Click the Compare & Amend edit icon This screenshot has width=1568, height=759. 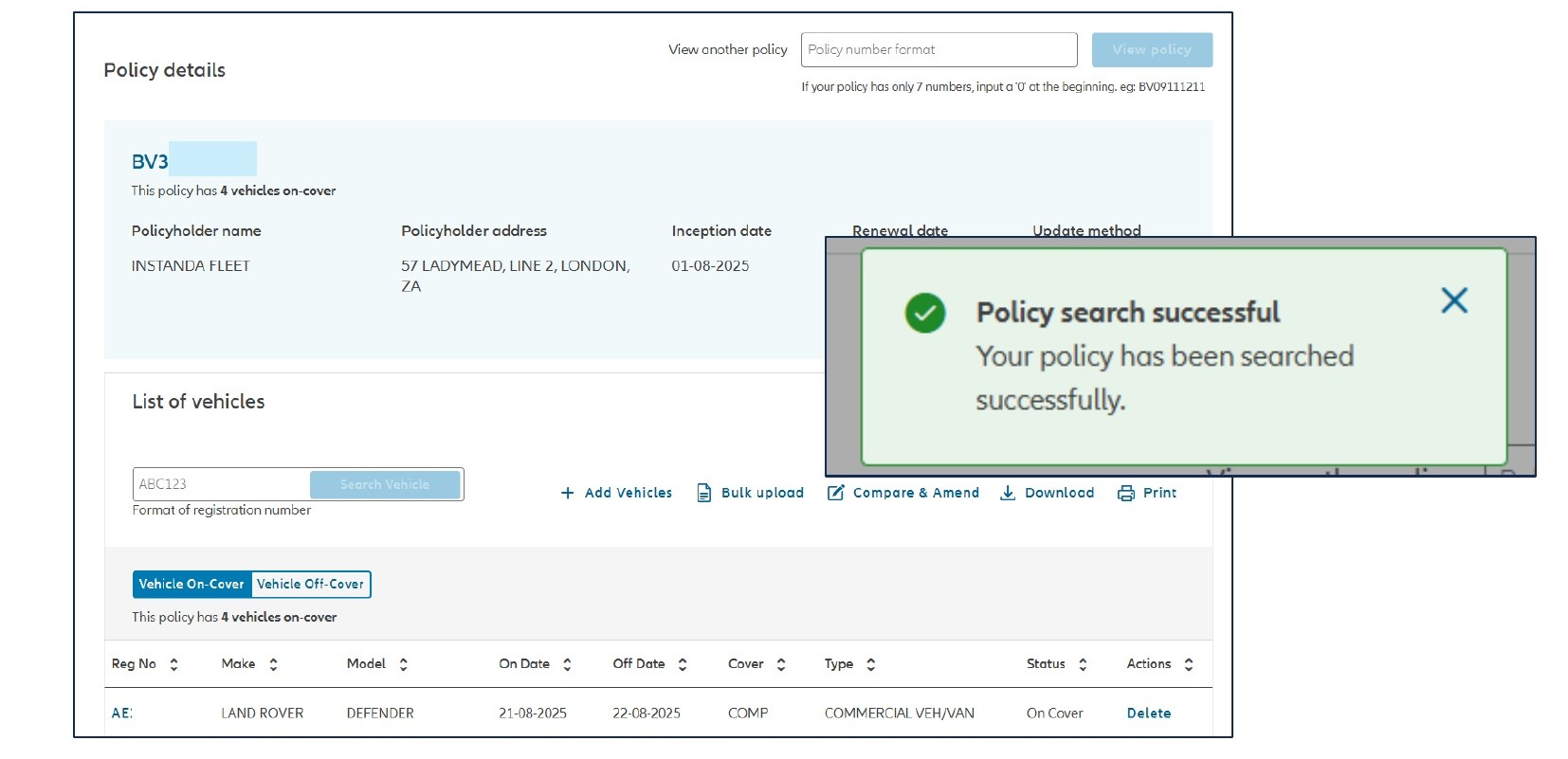835,493
